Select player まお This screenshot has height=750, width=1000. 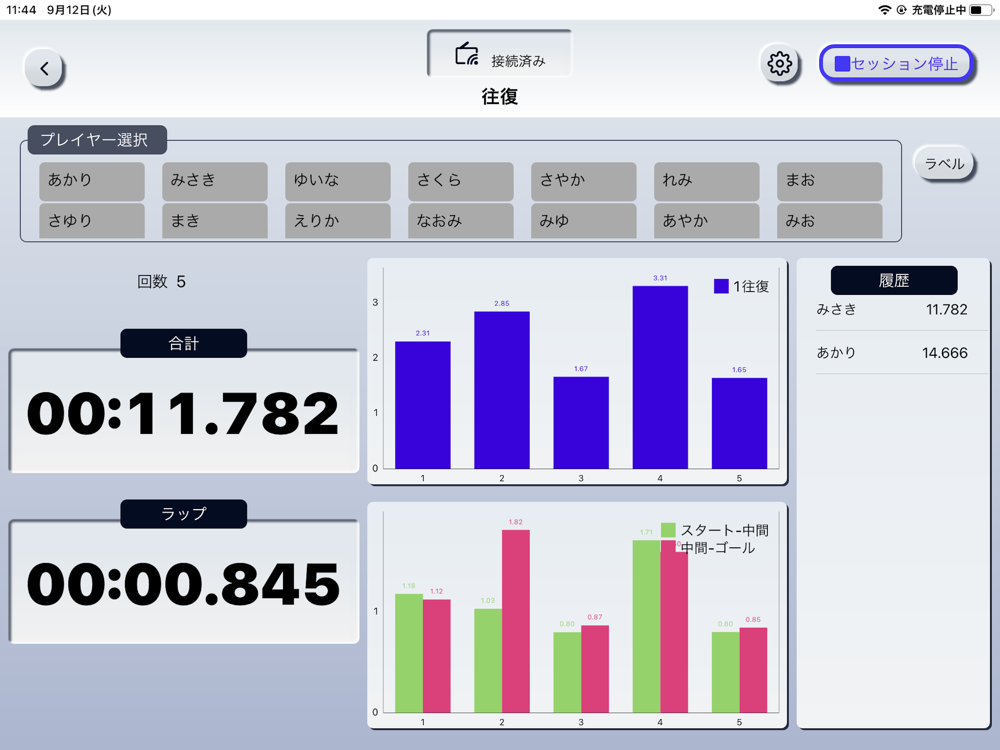[x=830, y=181]
